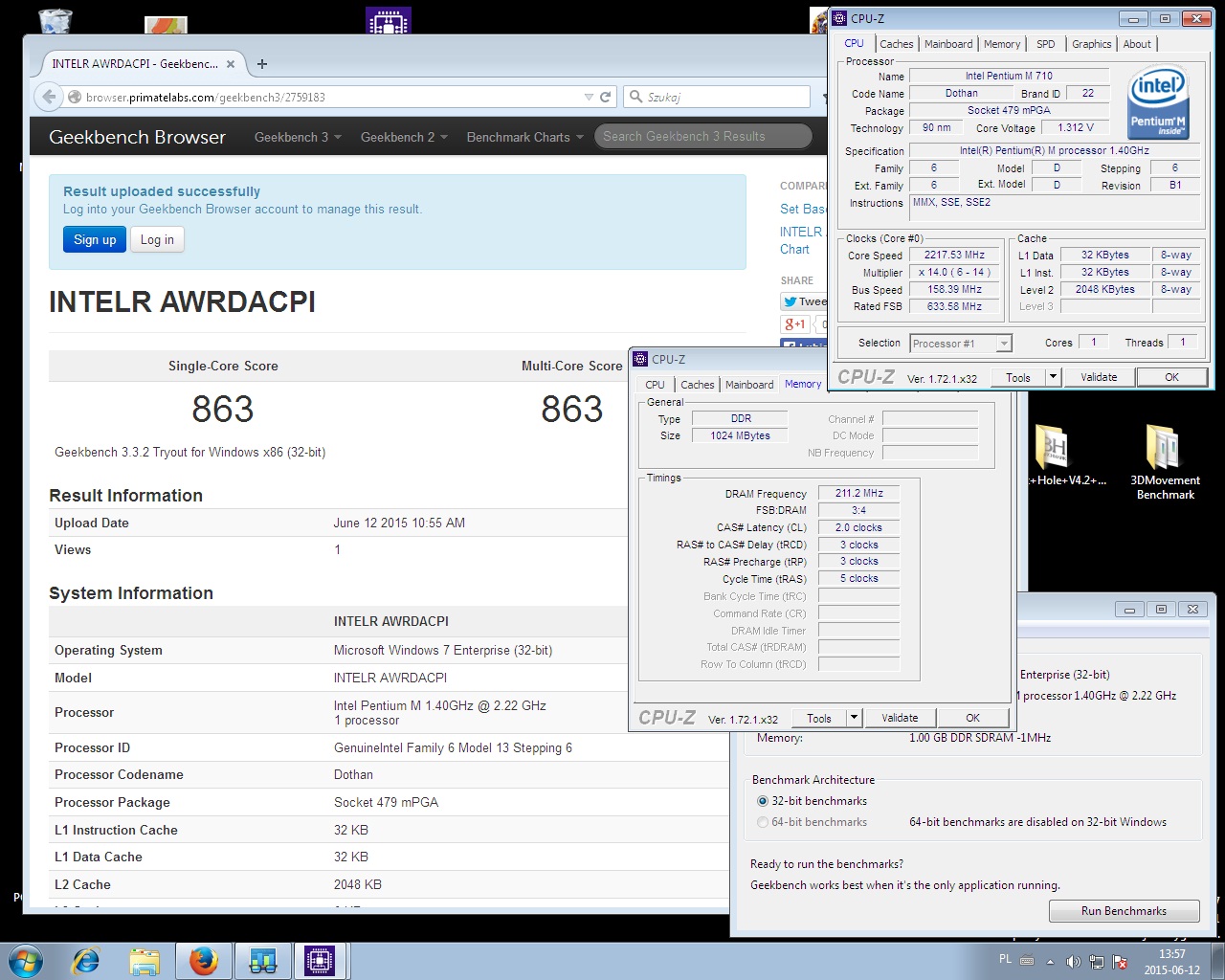
Task: Click the Twitter Tweet share button
Action: [804, 301]
